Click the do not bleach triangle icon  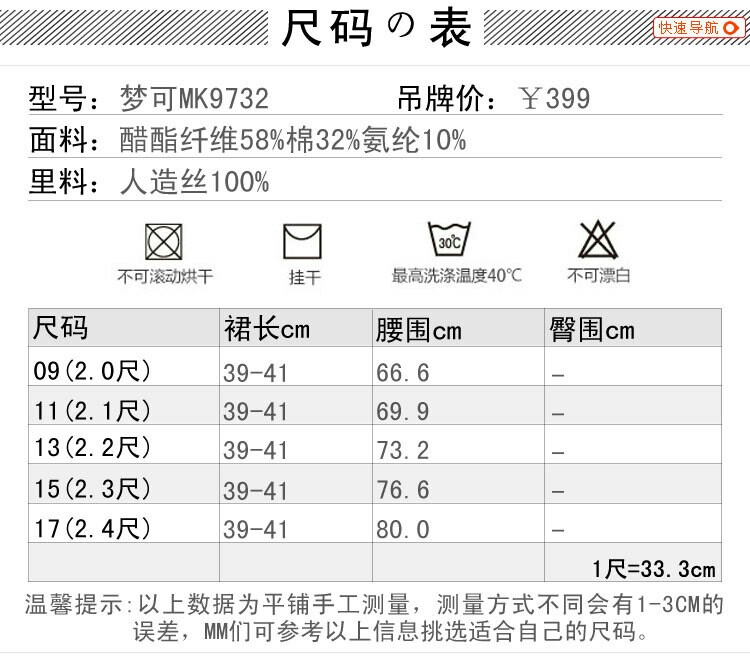pyautogui.click(x=598, y=240)
